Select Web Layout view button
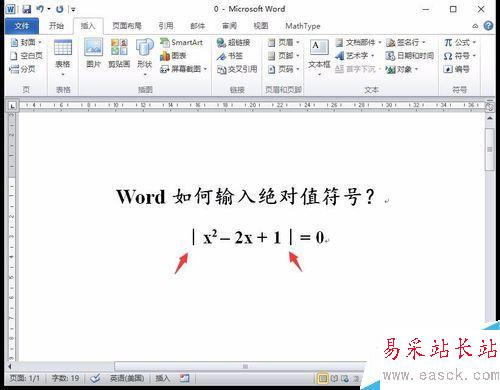This screenshot has height=390, width=500. (345, 378)
